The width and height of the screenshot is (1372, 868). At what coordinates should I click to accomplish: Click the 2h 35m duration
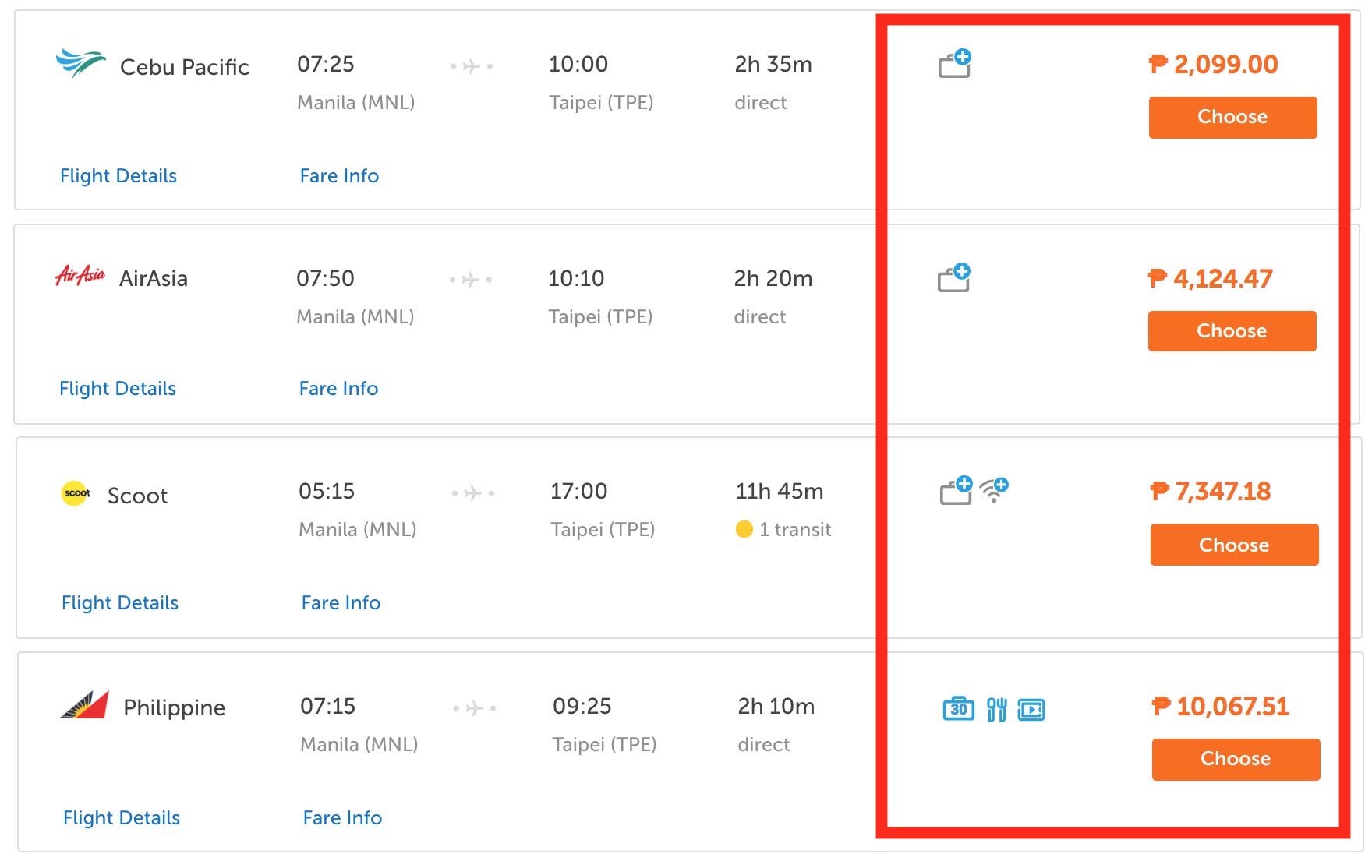[773, 65]
